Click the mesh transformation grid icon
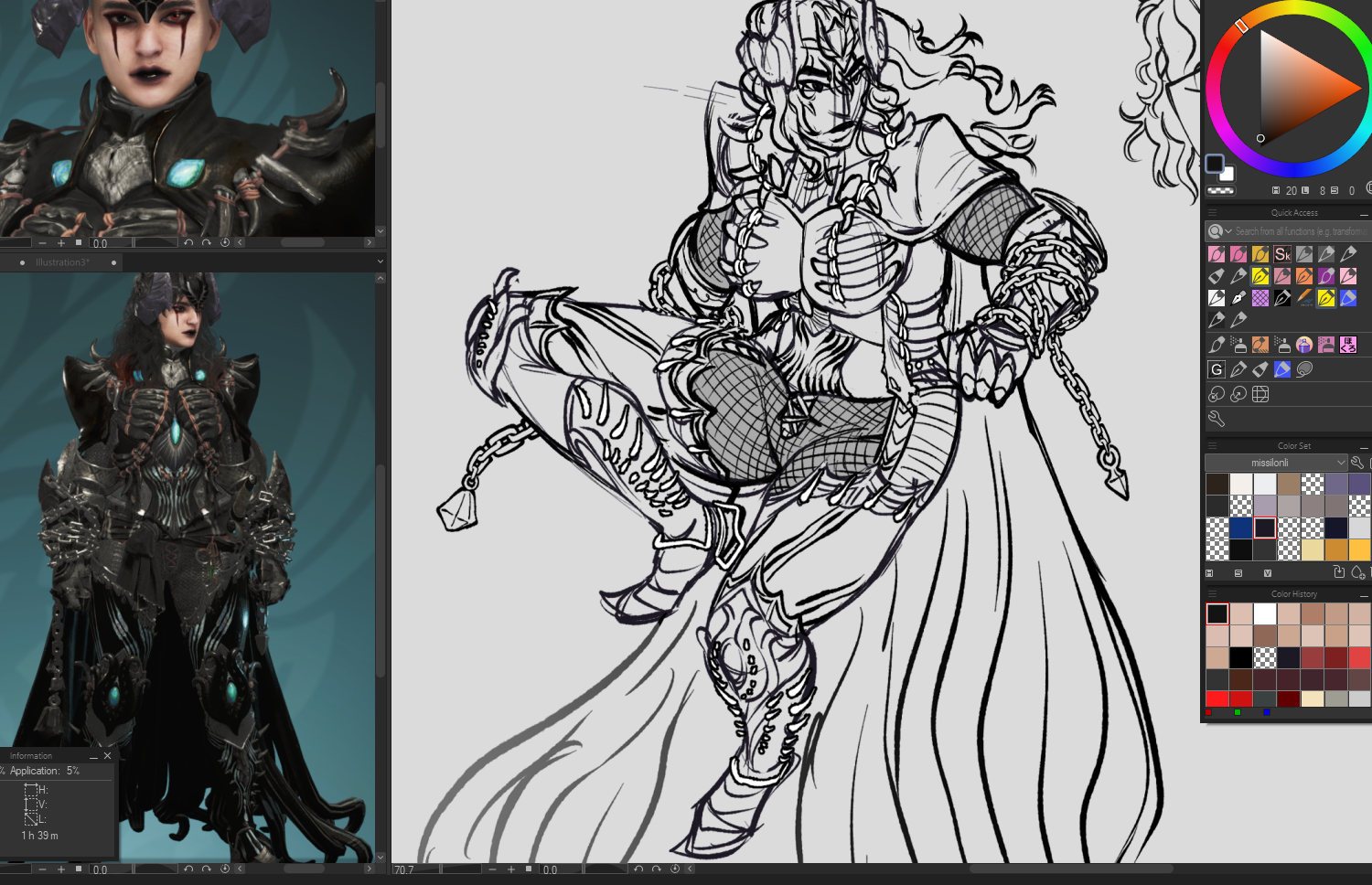The height and width of the screenshot is (885, 1372). pos(1260,394)
